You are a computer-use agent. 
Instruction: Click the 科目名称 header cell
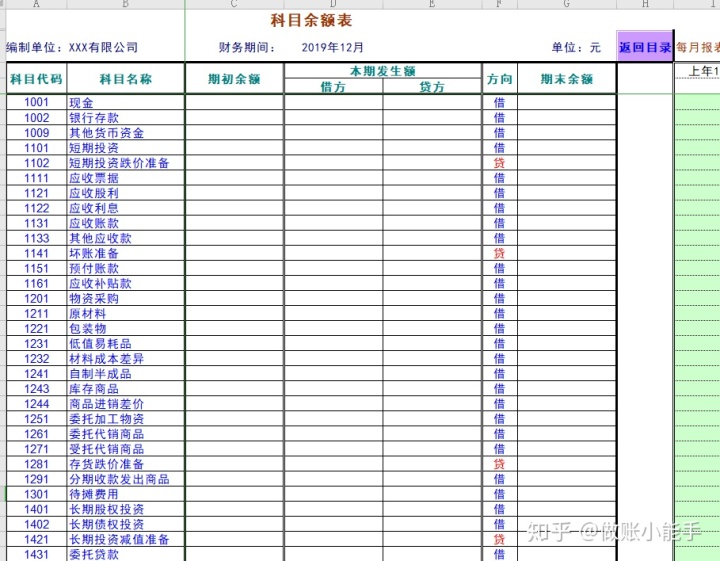[125, 79]
